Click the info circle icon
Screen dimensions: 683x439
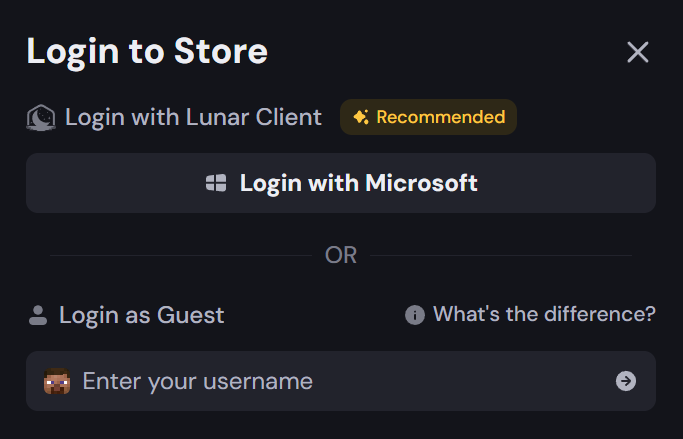point(415,314)
